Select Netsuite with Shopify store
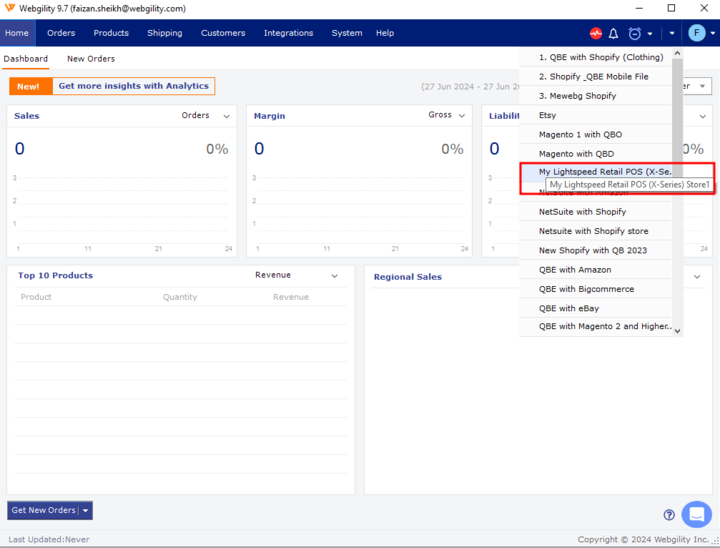The width and height of the screenshot is (720, 548). (x=596, y=231)
